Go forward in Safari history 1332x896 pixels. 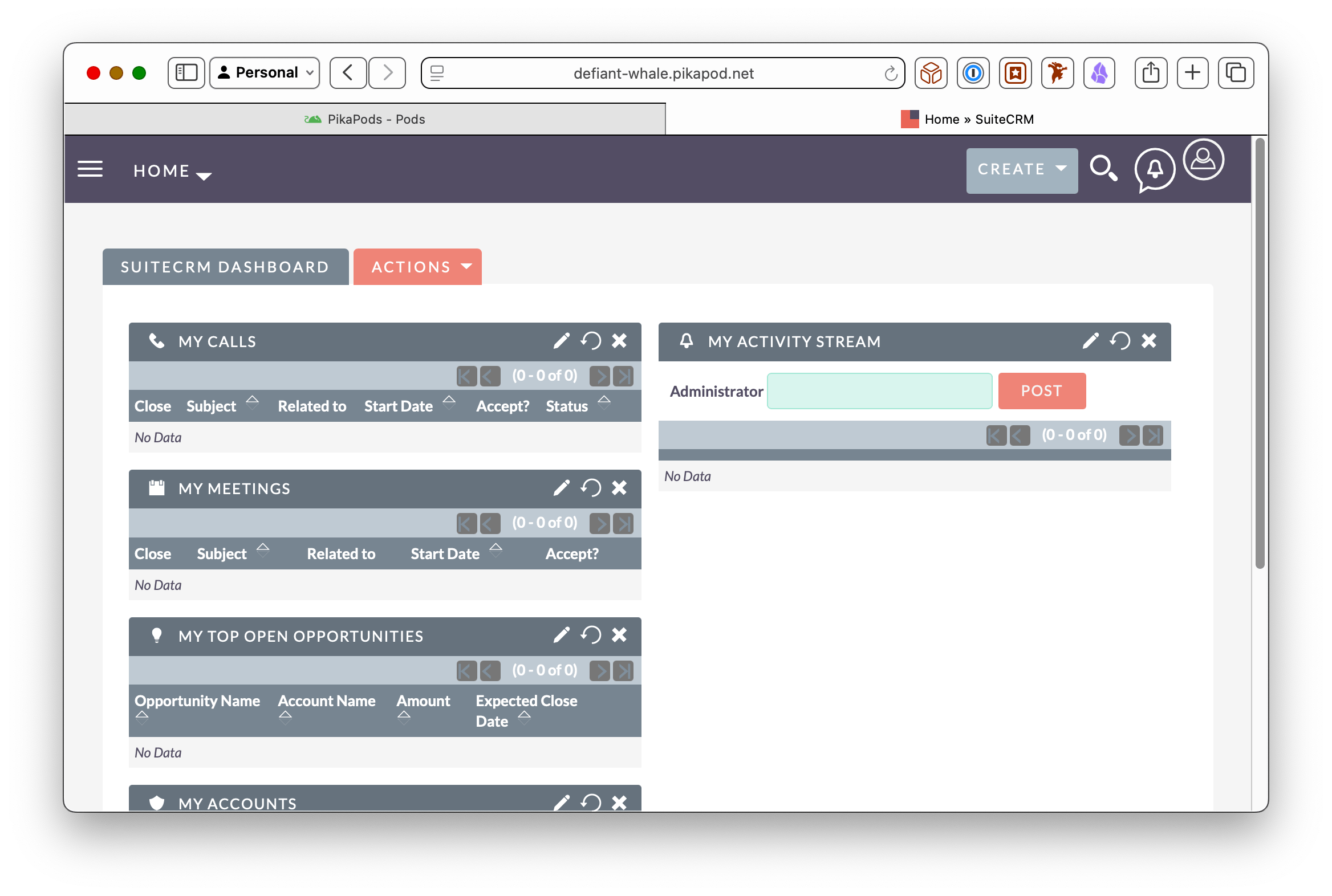click(387, 72)
